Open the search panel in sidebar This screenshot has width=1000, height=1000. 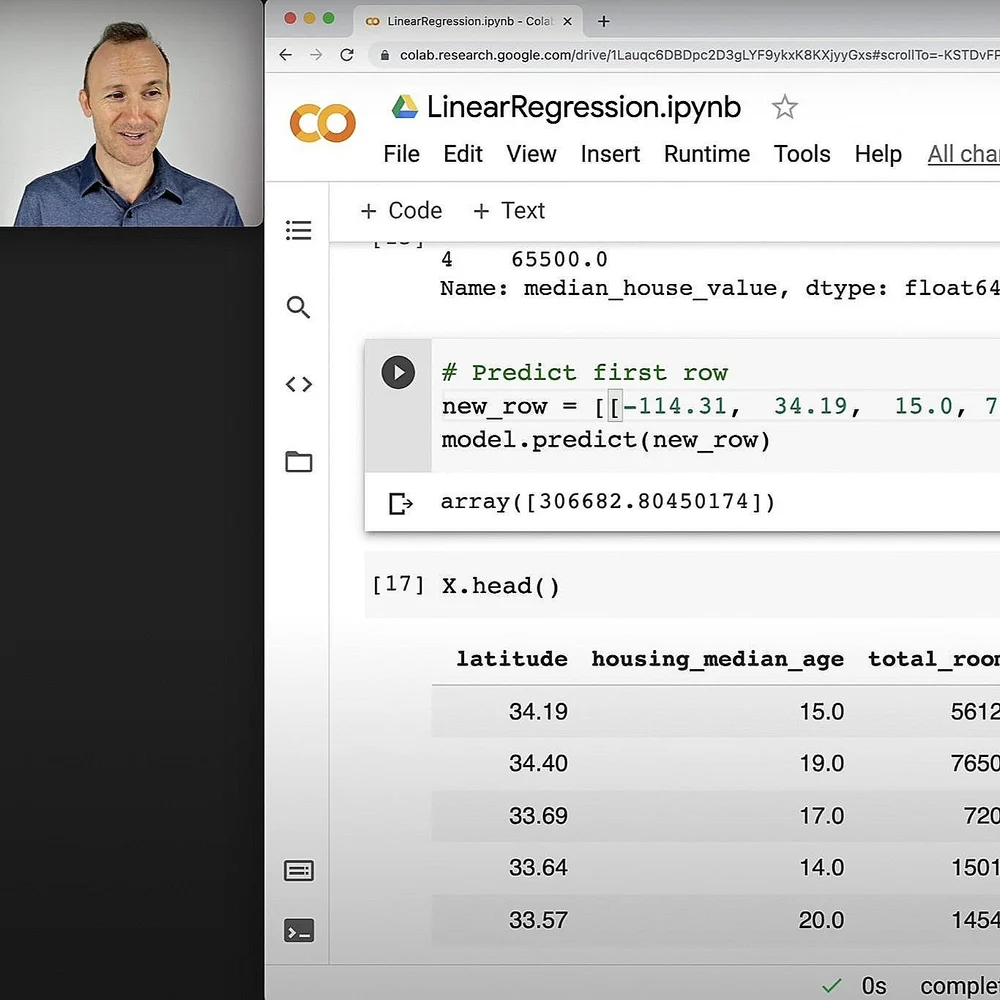(298, 308)
